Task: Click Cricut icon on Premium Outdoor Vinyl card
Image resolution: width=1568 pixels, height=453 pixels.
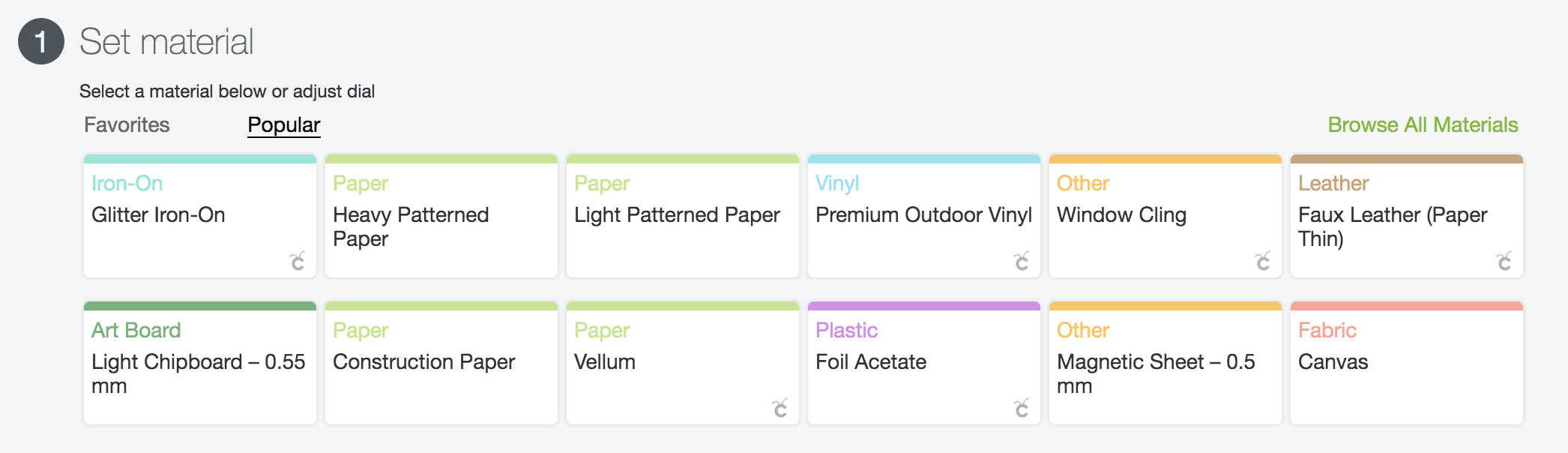Action: (1022, 261)
